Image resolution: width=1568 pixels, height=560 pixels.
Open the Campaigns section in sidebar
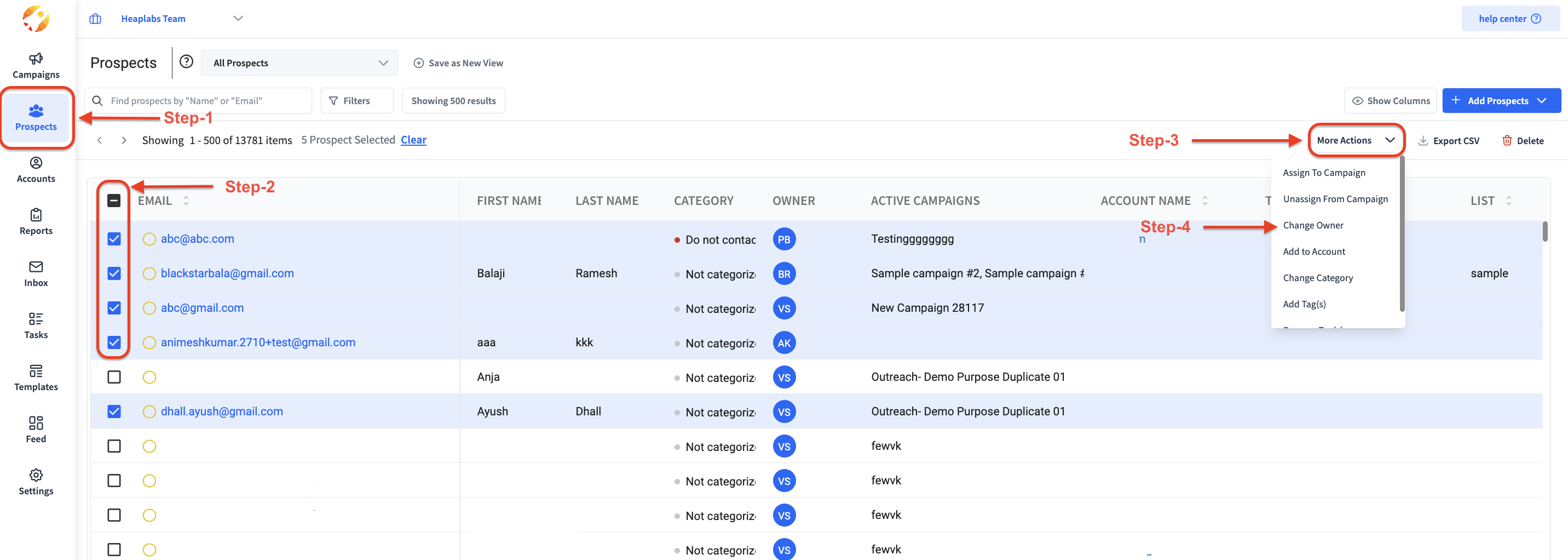(36, 66)
